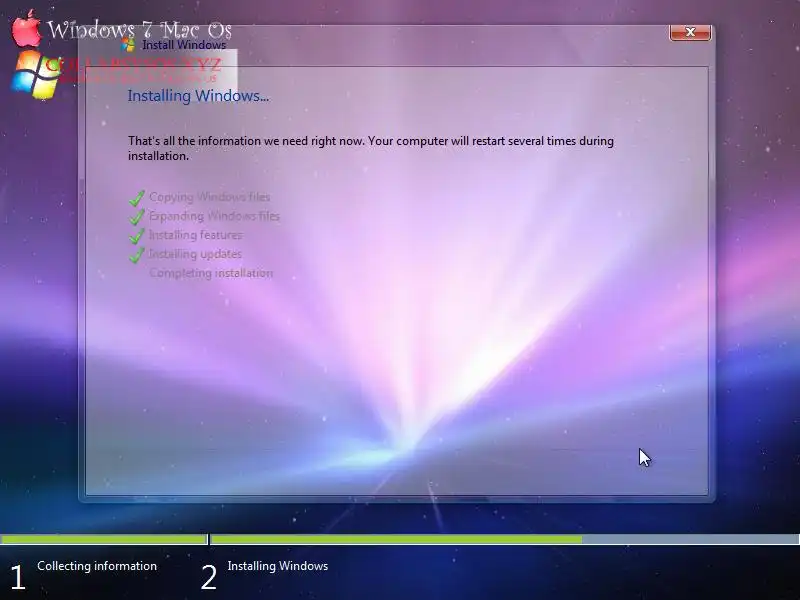Select the Copying Windows files step text
Screen dimensions: 800x600
click(210, 197)
